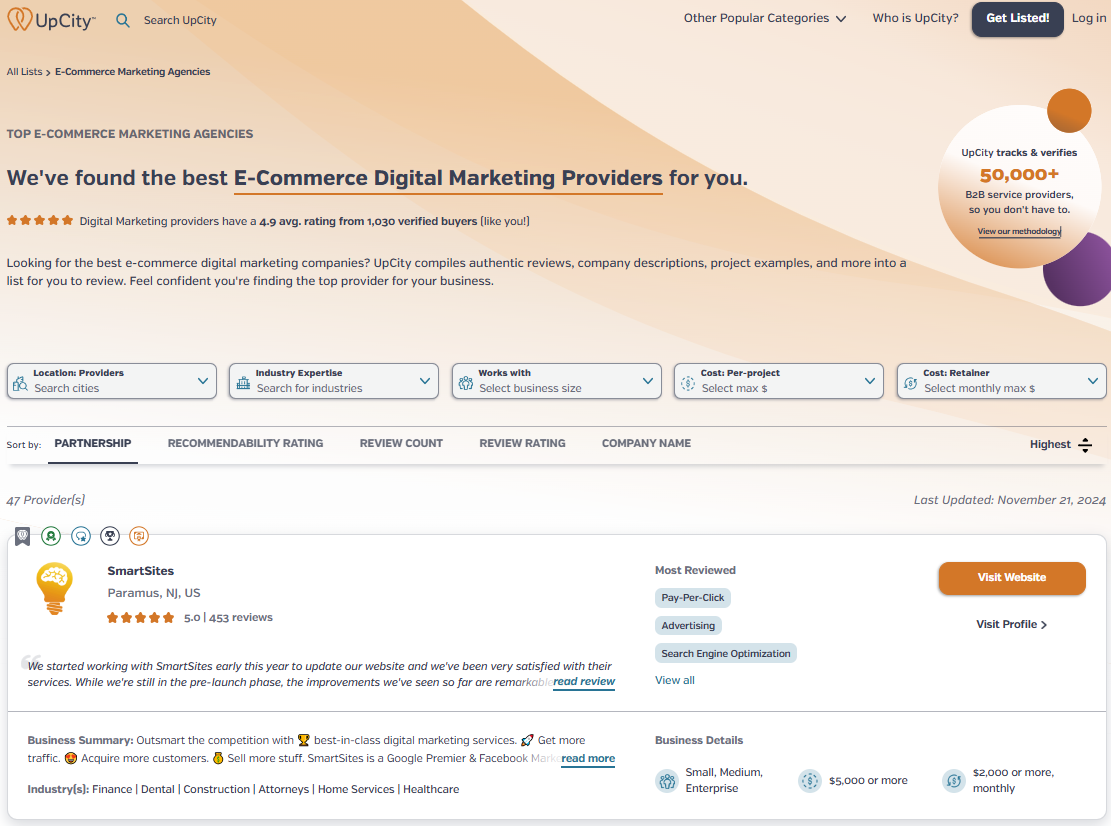The image size is (1111, 826).
Task: Click the SmartSites lightbulb logo
Action: (x=55, y=589)
